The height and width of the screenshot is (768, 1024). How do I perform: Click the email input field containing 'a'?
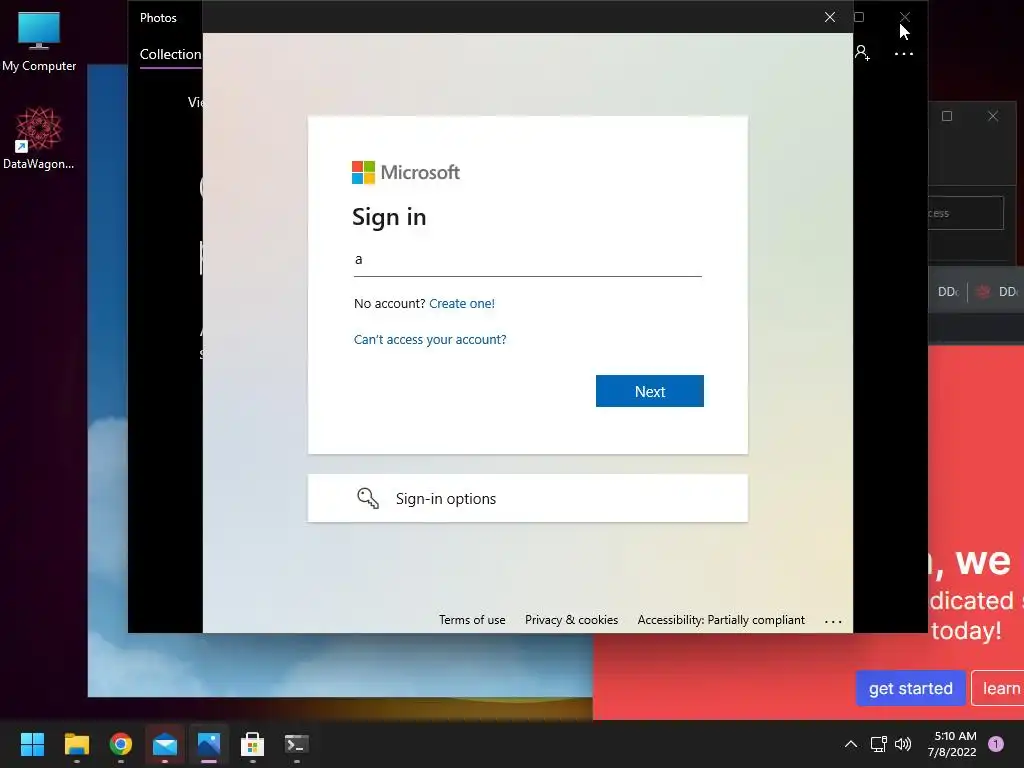[528, 260]
